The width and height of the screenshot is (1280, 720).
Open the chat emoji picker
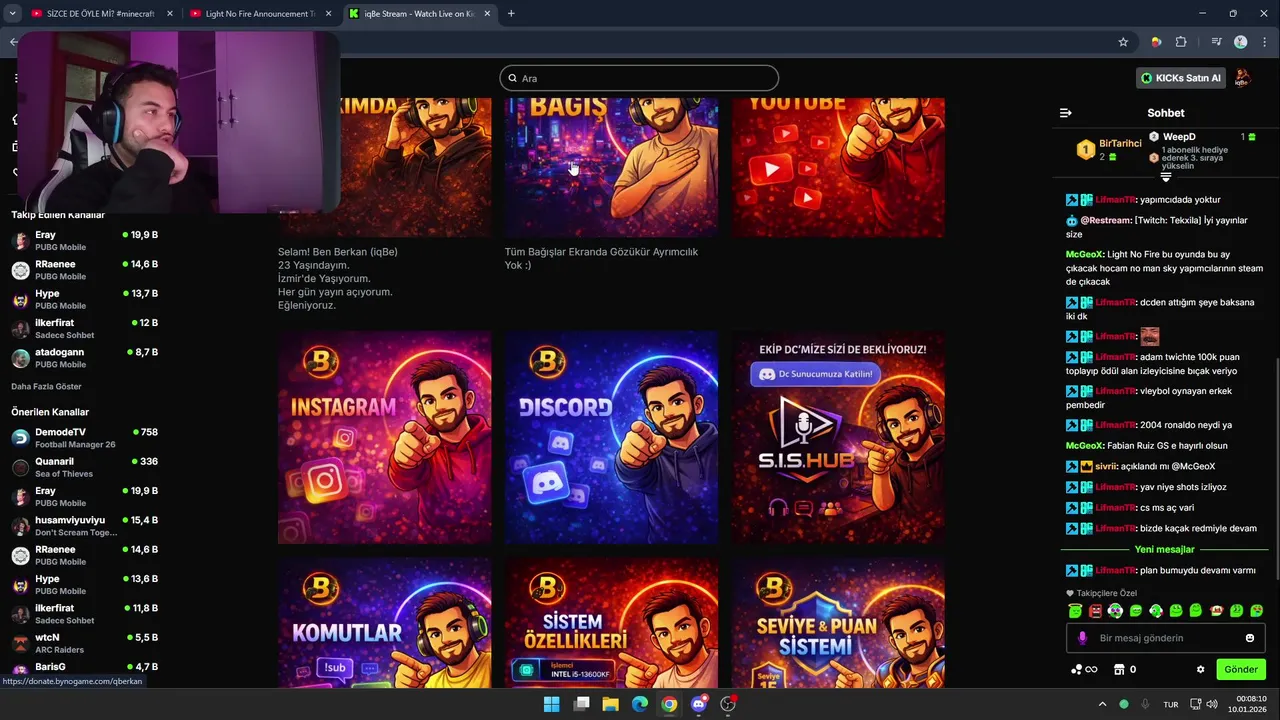(1250, 638)
